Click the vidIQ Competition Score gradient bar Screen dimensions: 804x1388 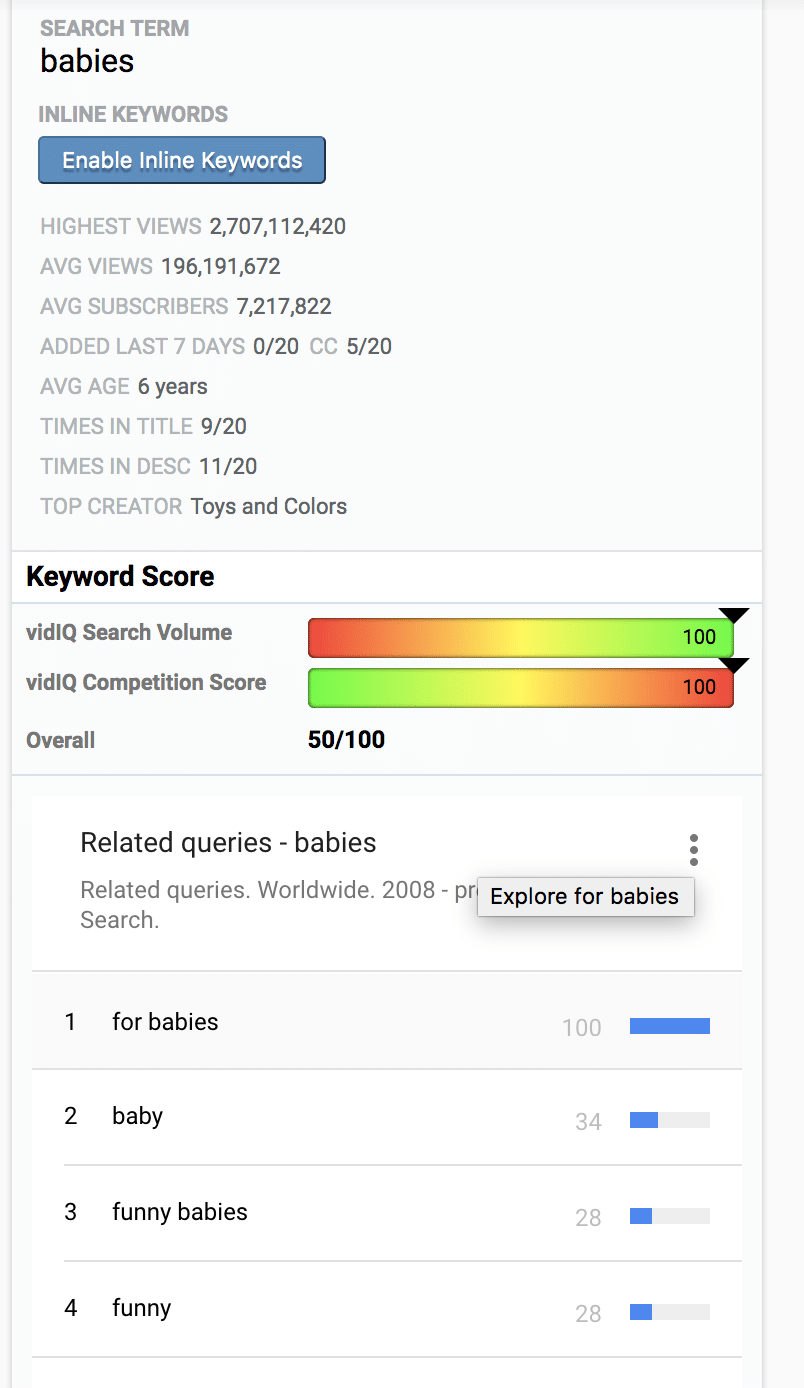click(521, 687)
